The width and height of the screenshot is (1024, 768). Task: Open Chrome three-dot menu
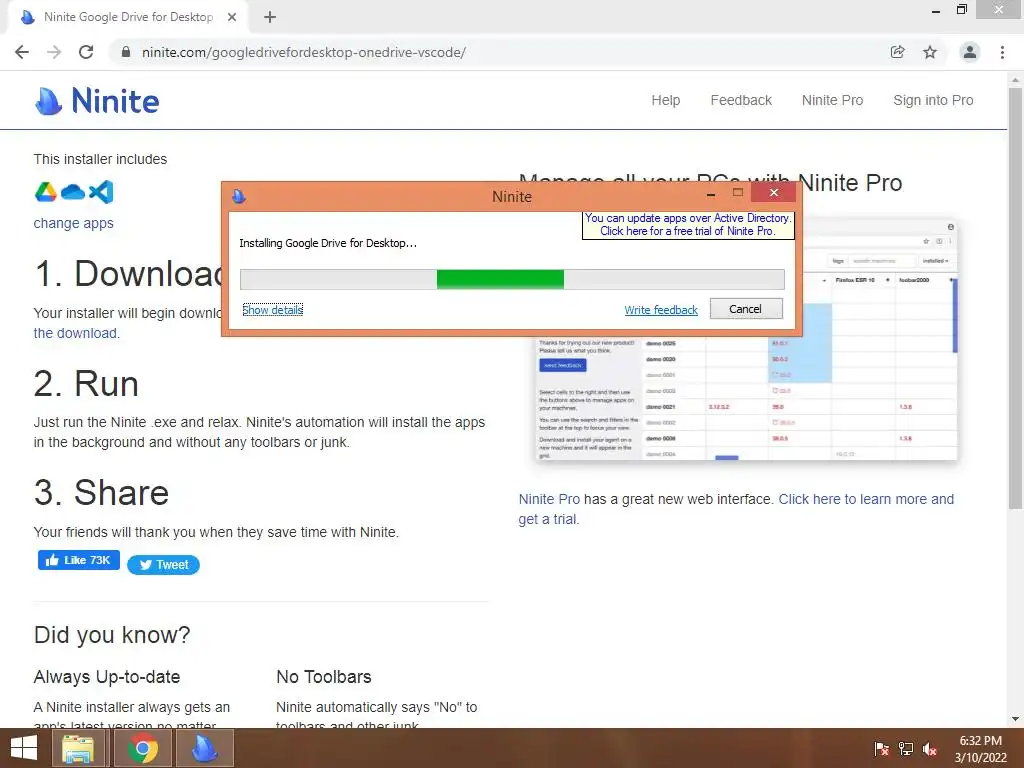1002,52
